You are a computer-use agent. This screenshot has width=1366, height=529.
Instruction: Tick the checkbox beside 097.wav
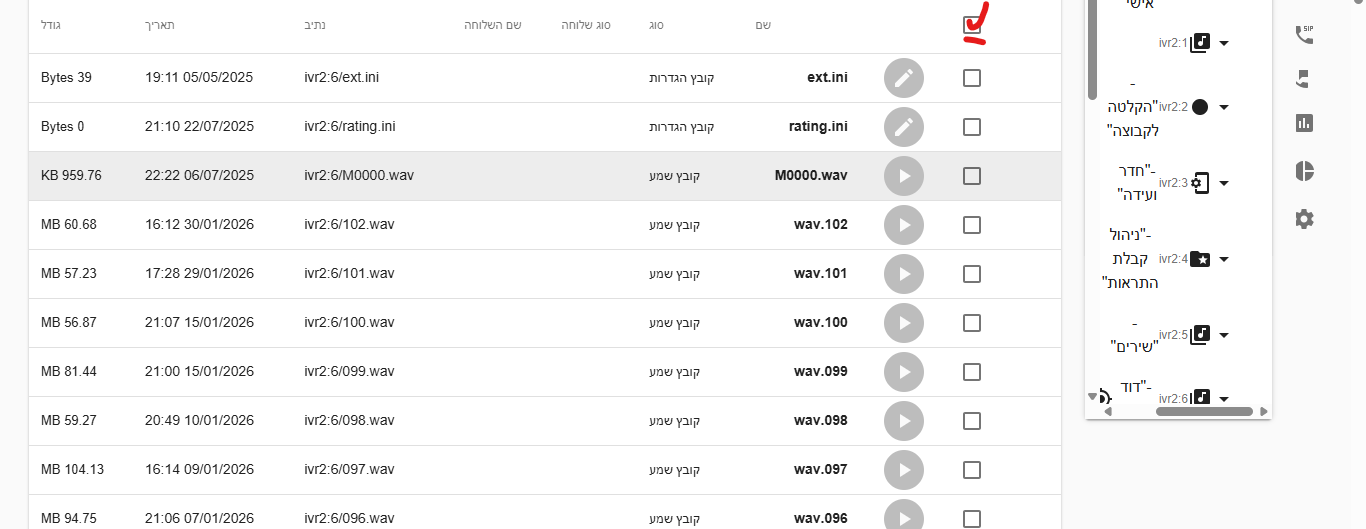point(972,470)
